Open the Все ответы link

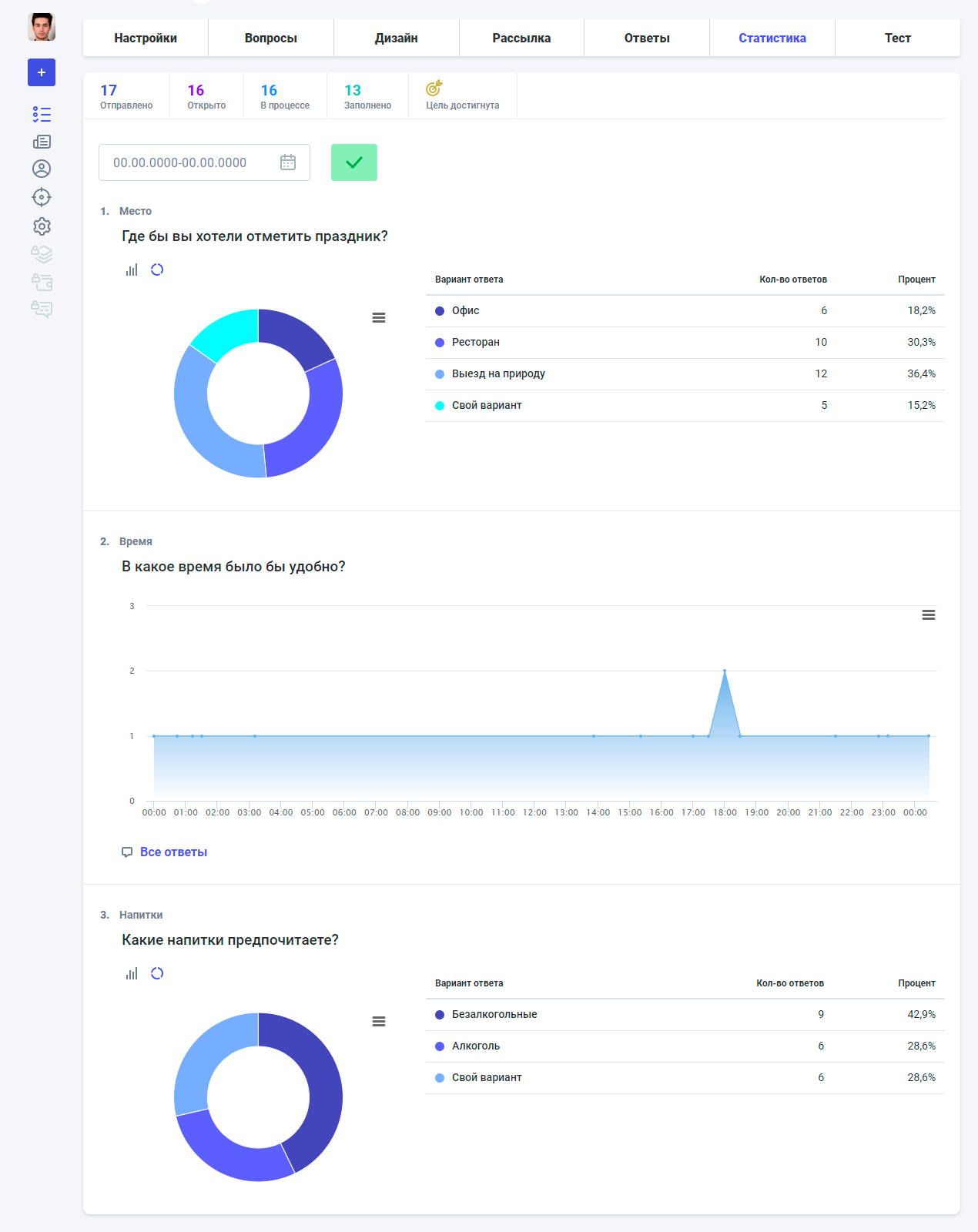pos(173,852)
